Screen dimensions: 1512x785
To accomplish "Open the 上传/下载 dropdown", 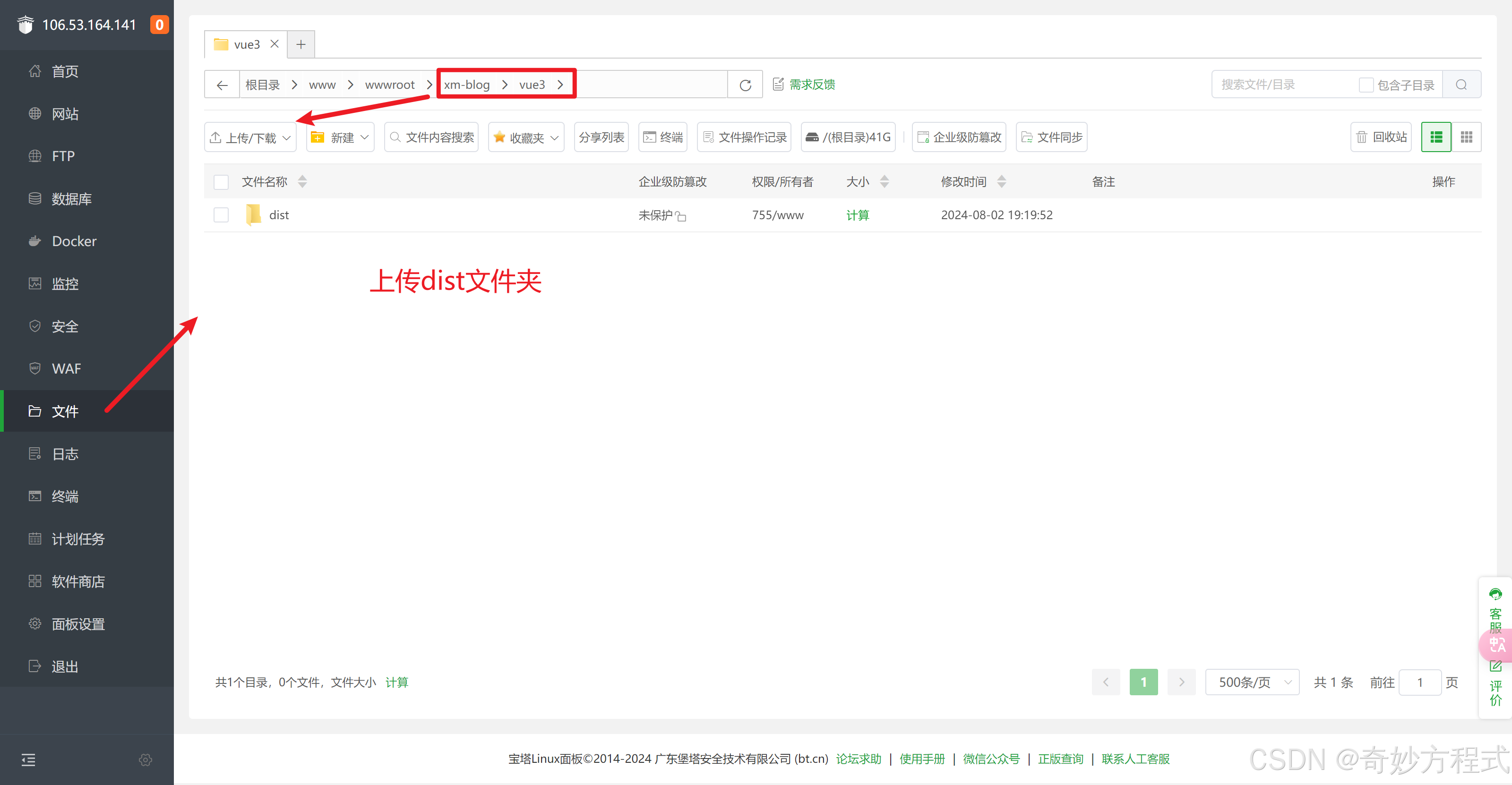I will (250, 137).
